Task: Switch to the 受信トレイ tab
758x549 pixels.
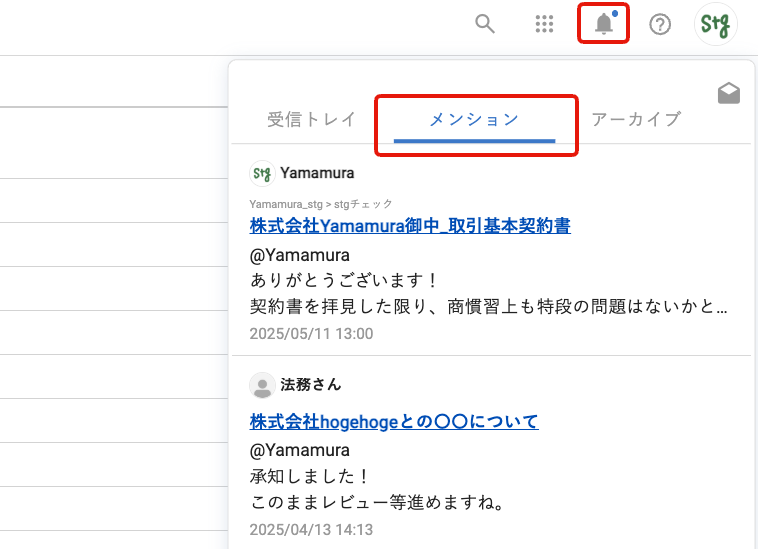Action: coord(311,119)
